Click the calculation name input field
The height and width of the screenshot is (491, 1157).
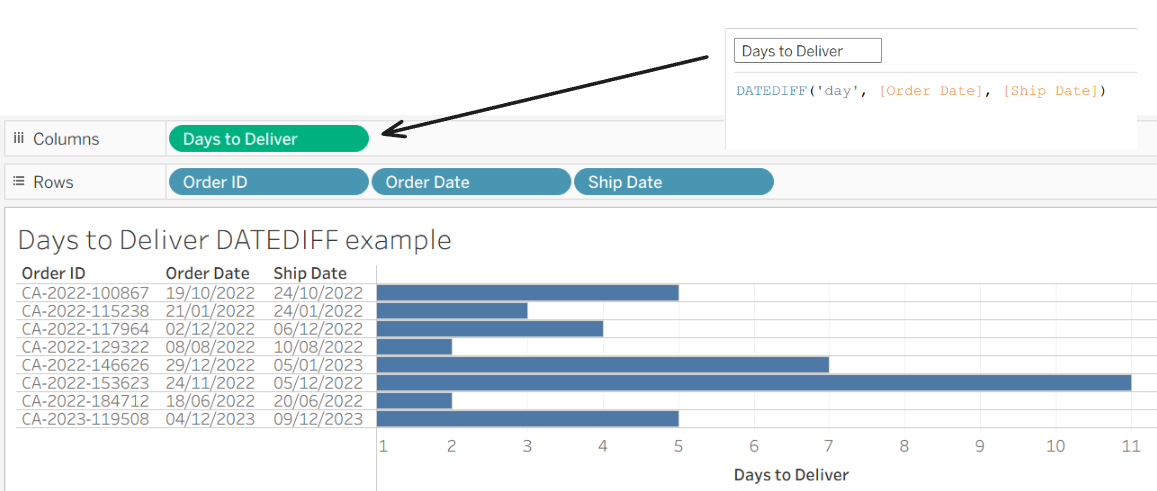pyautogui.click(x=807, y=51)
